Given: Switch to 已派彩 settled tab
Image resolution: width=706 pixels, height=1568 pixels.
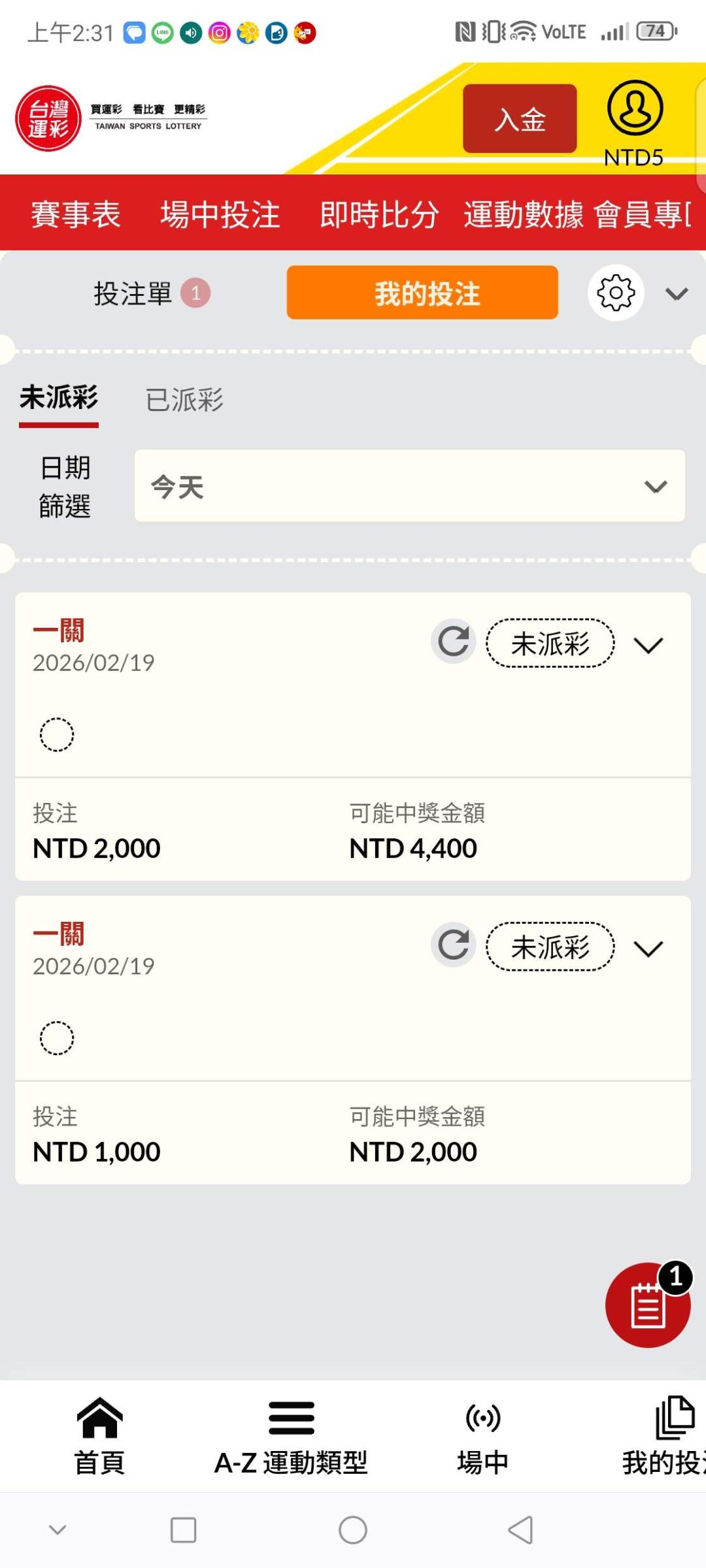Looking at the screenshot, I should [184, 400].
